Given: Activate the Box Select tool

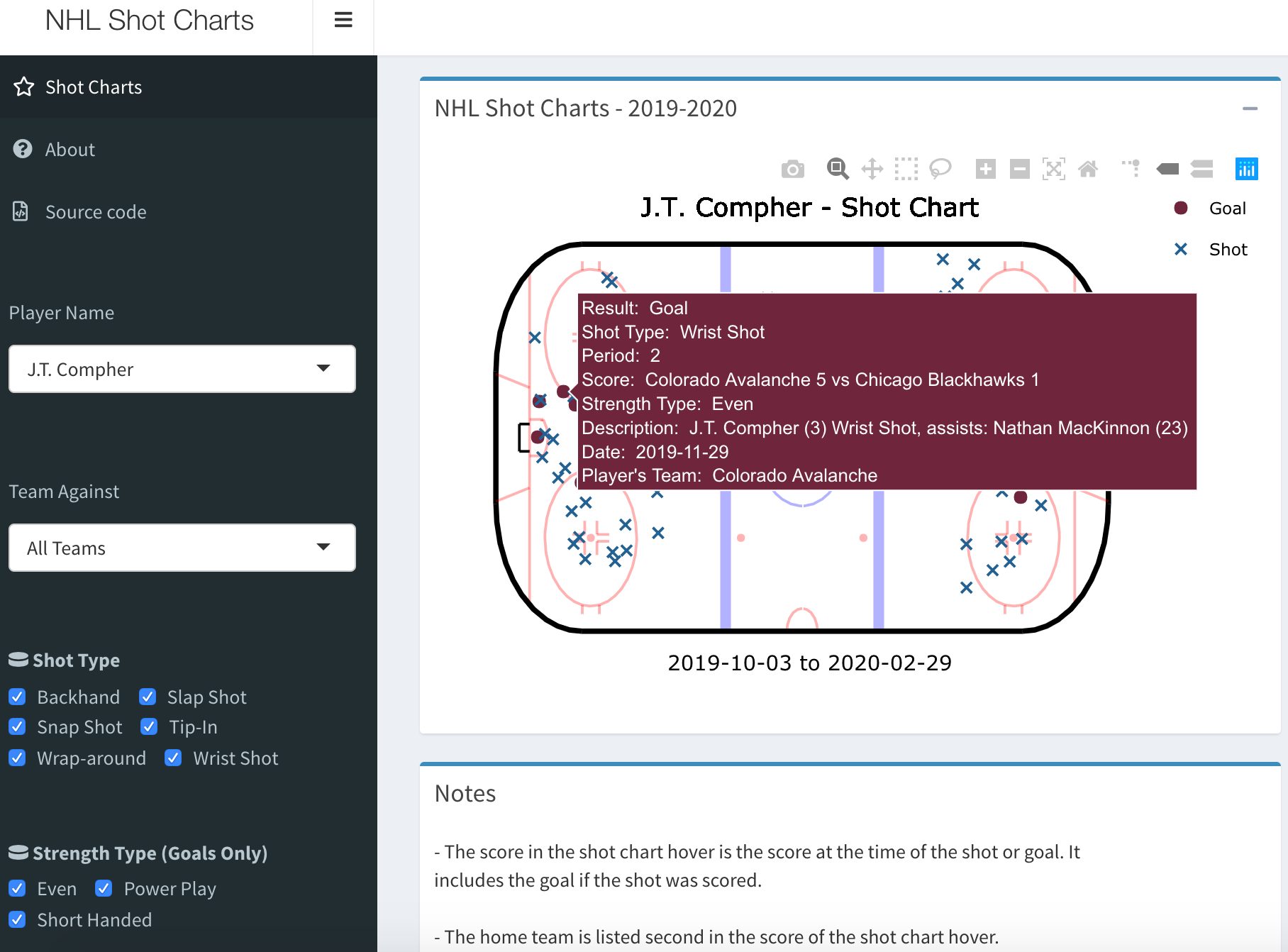Looking at the screenshot, I should pos(906,169).
